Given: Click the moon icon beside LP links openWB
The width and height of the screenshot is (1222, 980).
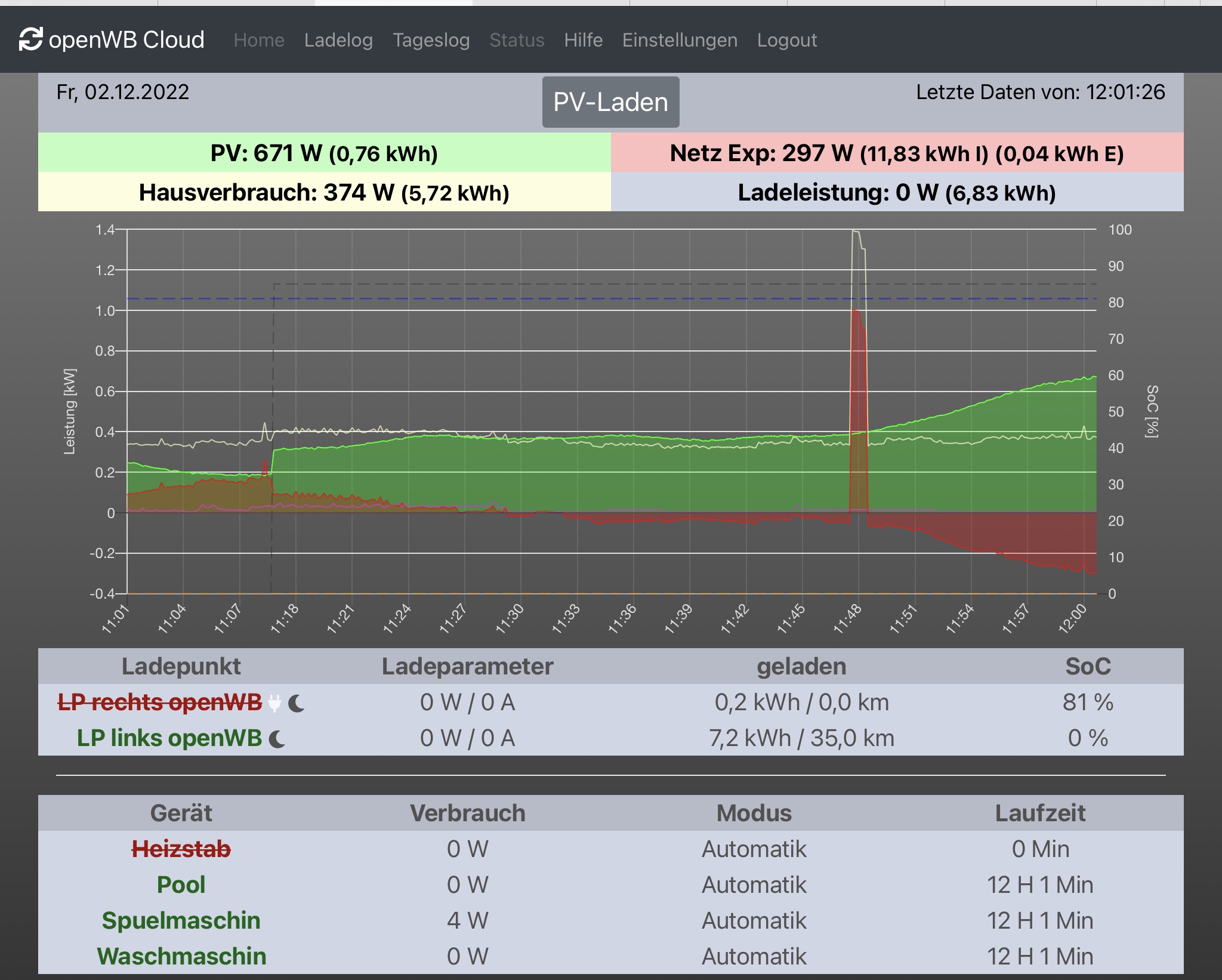Looking at the screenshot, I should [277, 739].
